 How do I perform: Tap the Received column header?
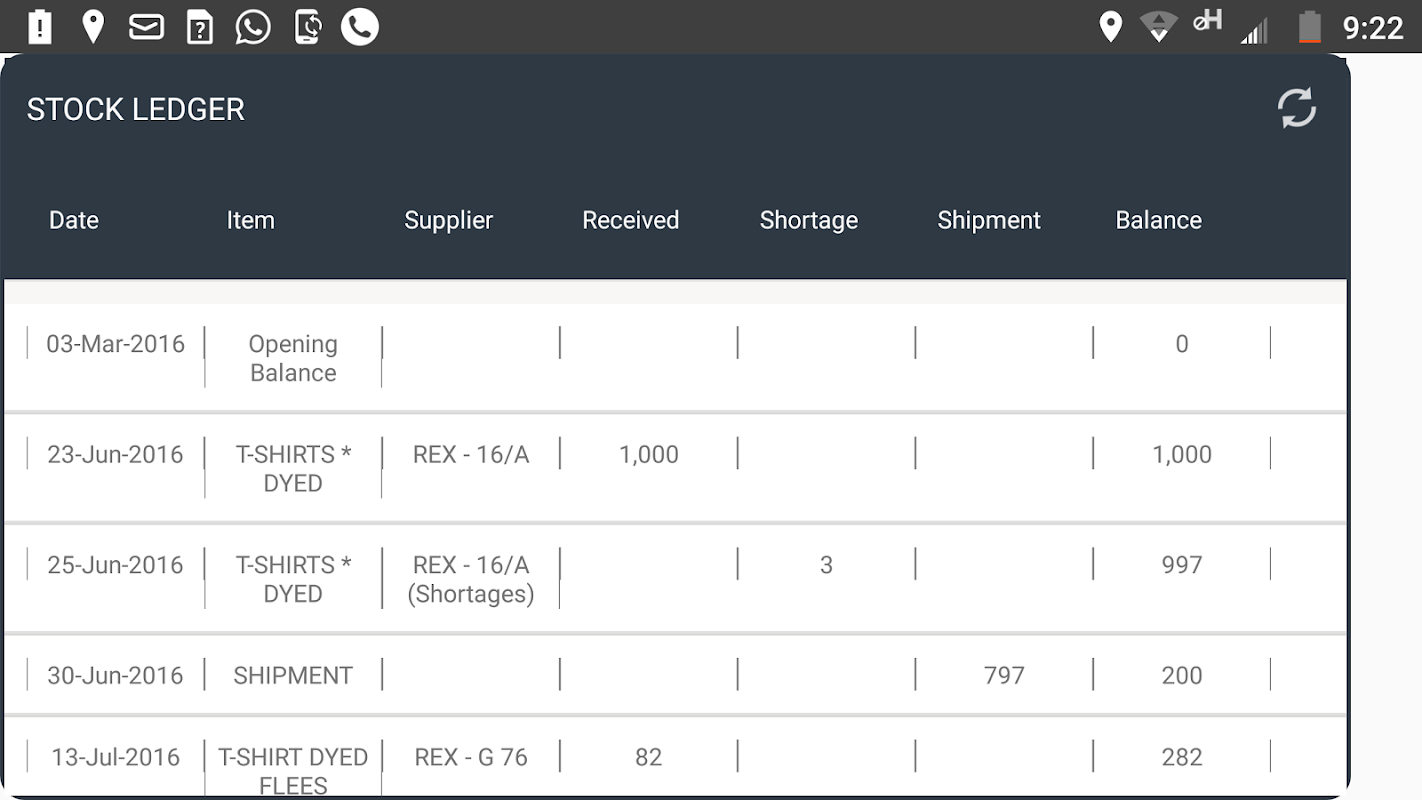[630, 220]
